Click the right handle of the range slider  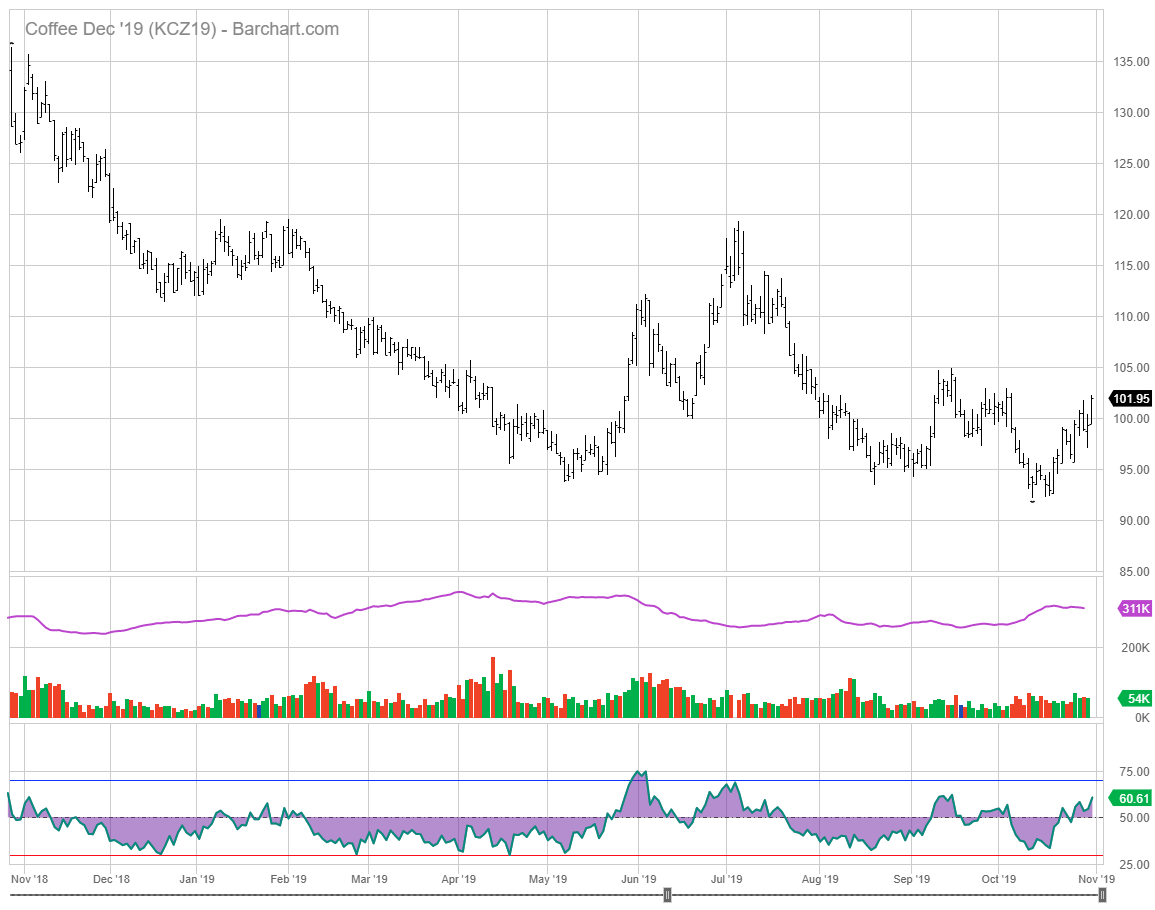click(x=1102, y=895)
